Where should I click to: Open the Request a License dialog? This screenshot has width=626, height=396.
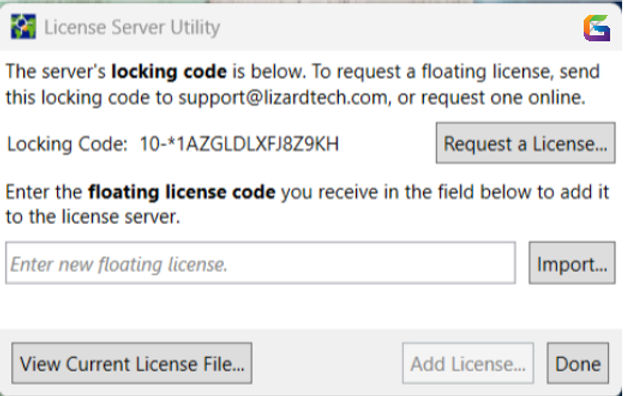(x=525, y=143)
